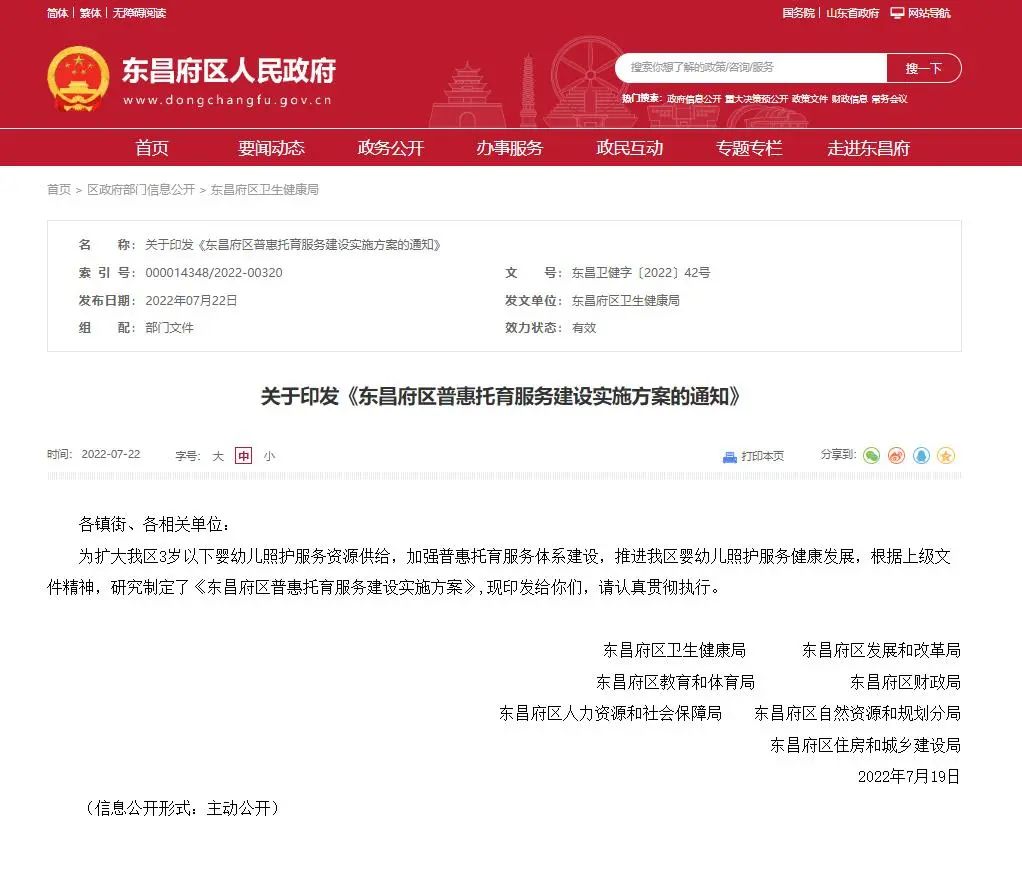
Task: Click signatory 东昌府区财政局
Action: [905, 682]
